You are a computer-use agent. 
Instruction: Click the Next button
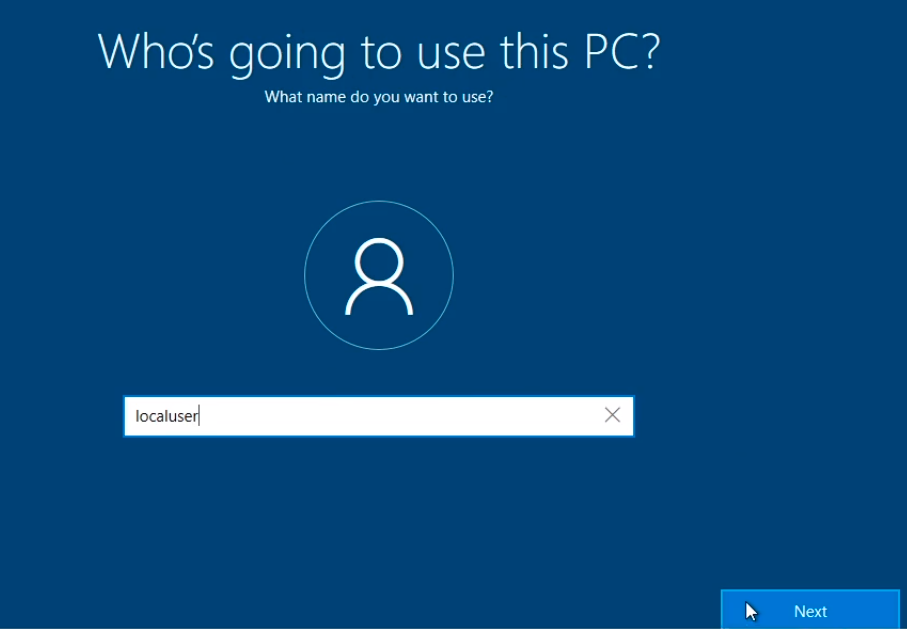tap(810, 610)
